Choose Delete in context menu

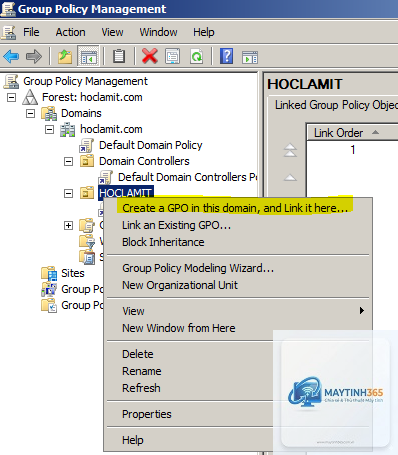pos(238,354)
